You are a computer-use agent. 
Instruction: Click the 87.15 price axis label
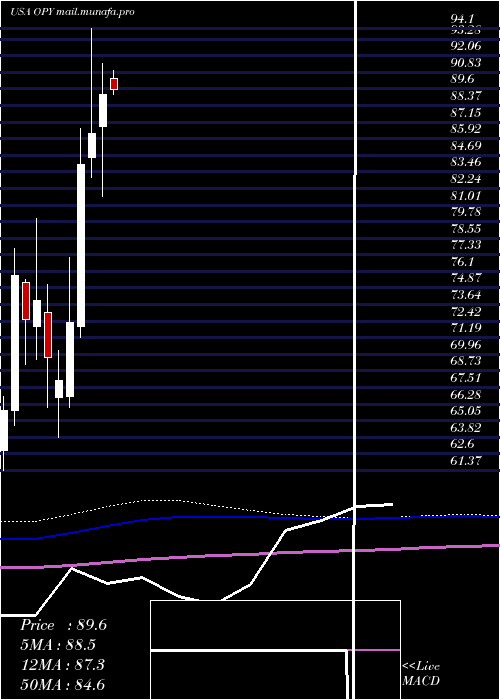466,112
